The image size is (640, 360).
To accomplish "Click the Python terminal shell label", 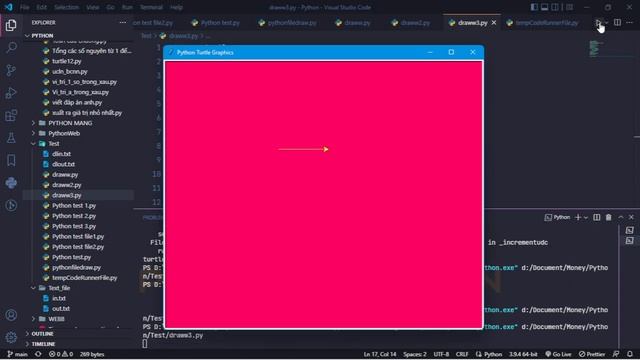I will [558, 218].
